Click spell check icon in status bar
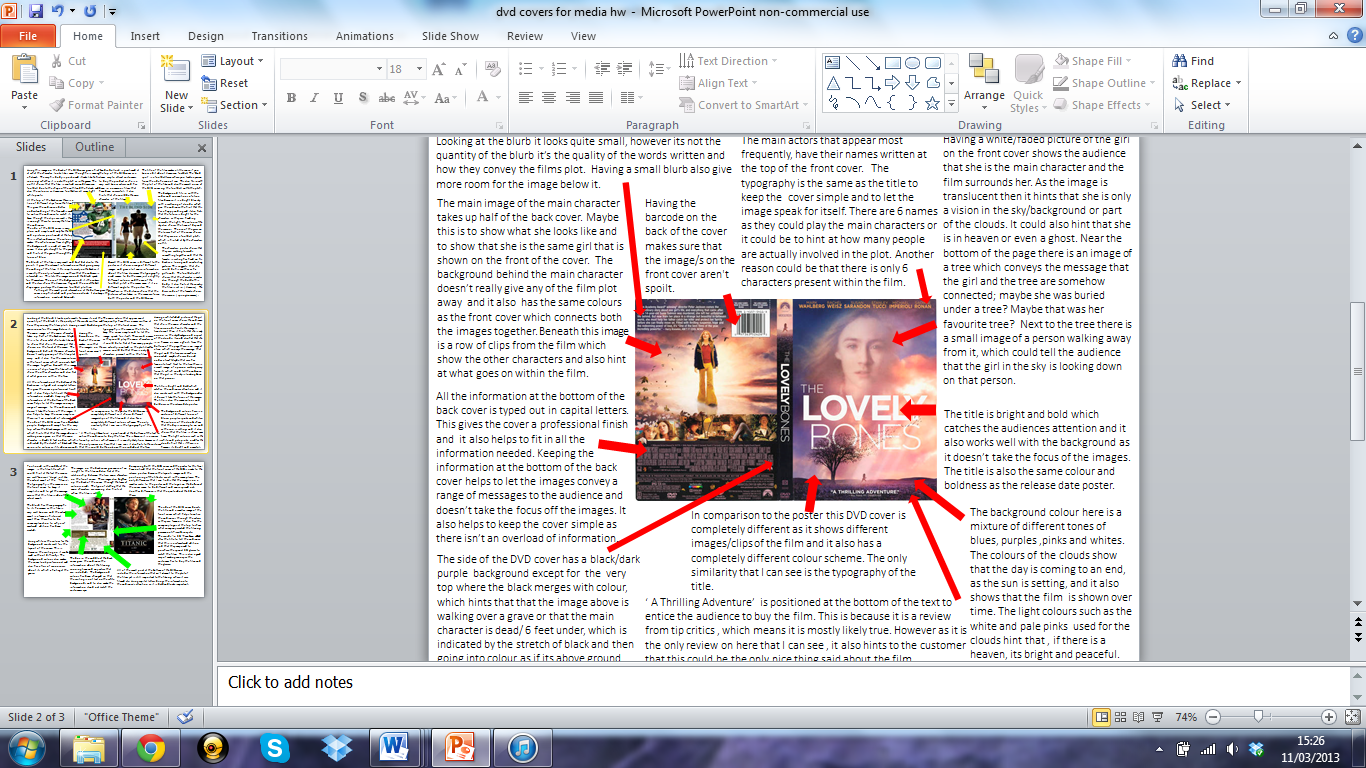This screenshot has width=1366, height=768. coord(184,717)
